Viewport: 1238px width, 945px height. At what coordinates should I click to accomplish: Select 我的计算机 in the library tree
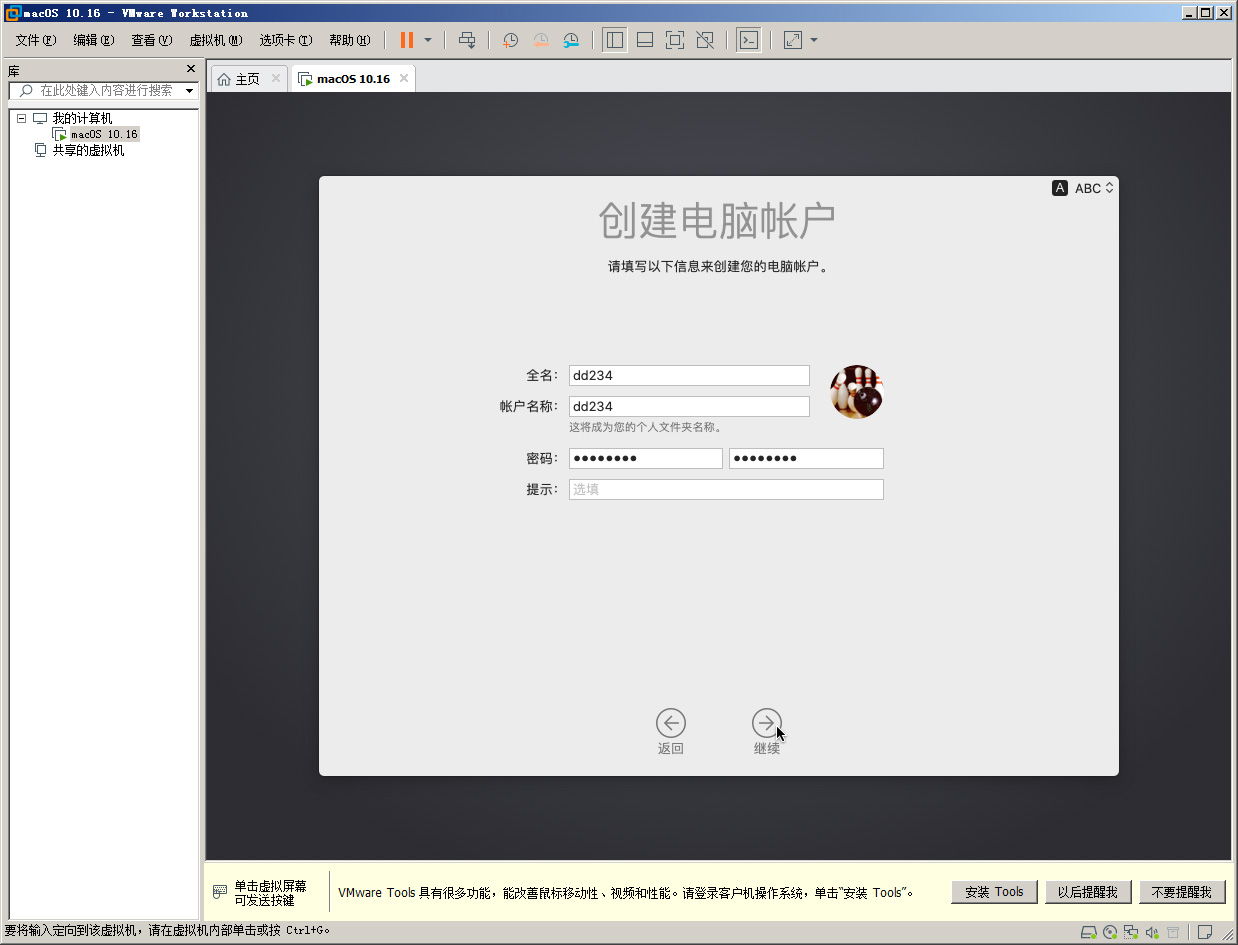pos(82,118)
